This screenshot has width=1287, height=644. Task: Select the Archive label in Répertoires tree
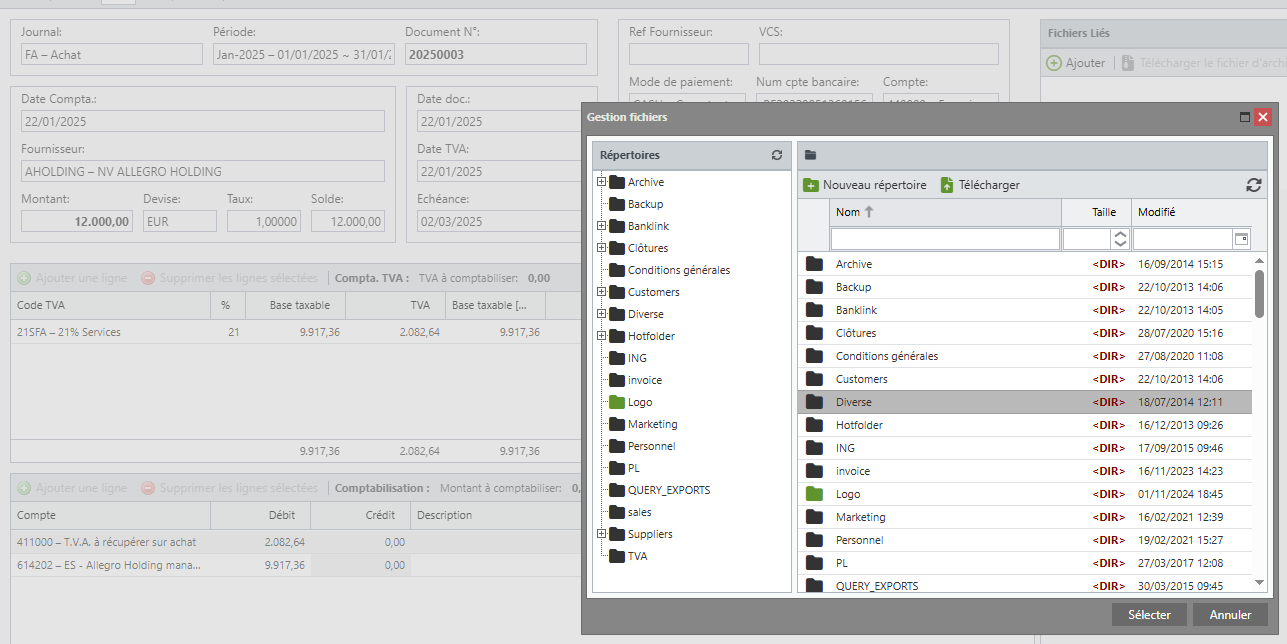646,182
